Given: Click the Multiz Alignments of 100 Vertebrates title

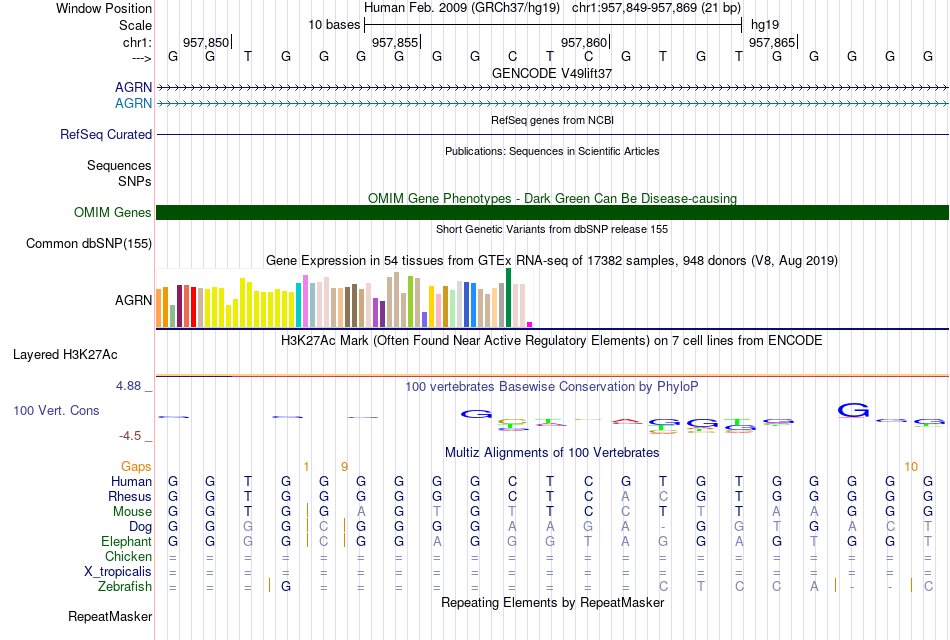Looking at the screenshot, I should (552, 453).
